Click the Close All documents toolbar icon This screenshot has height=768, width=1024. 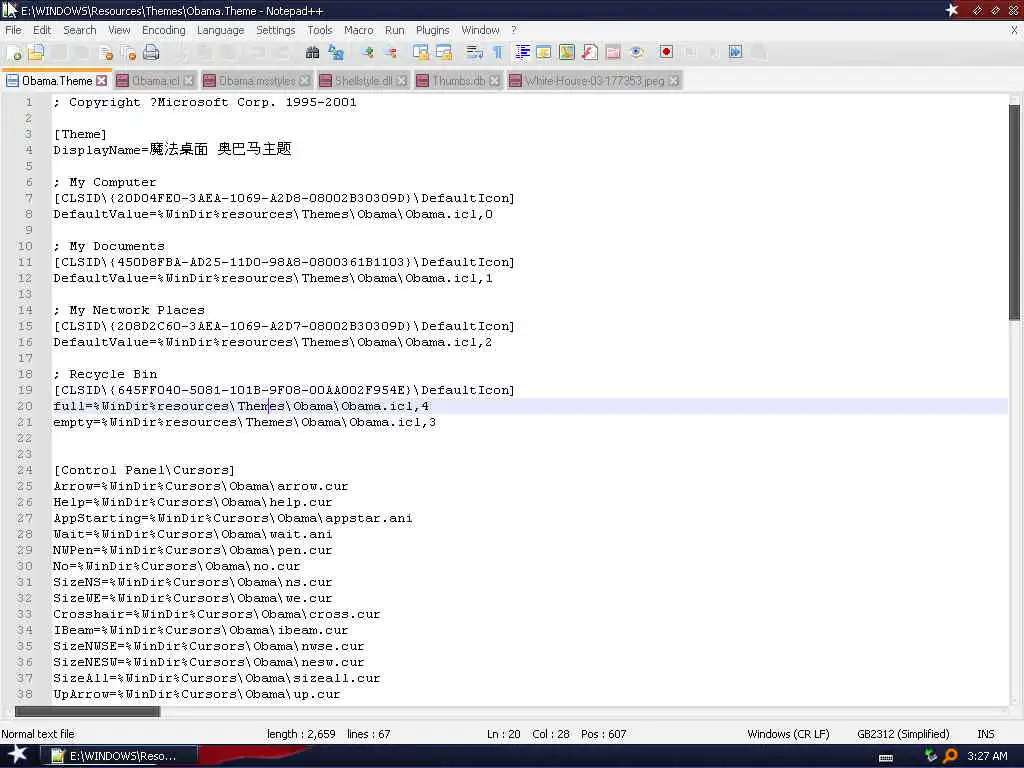click(x=128, y=53)
